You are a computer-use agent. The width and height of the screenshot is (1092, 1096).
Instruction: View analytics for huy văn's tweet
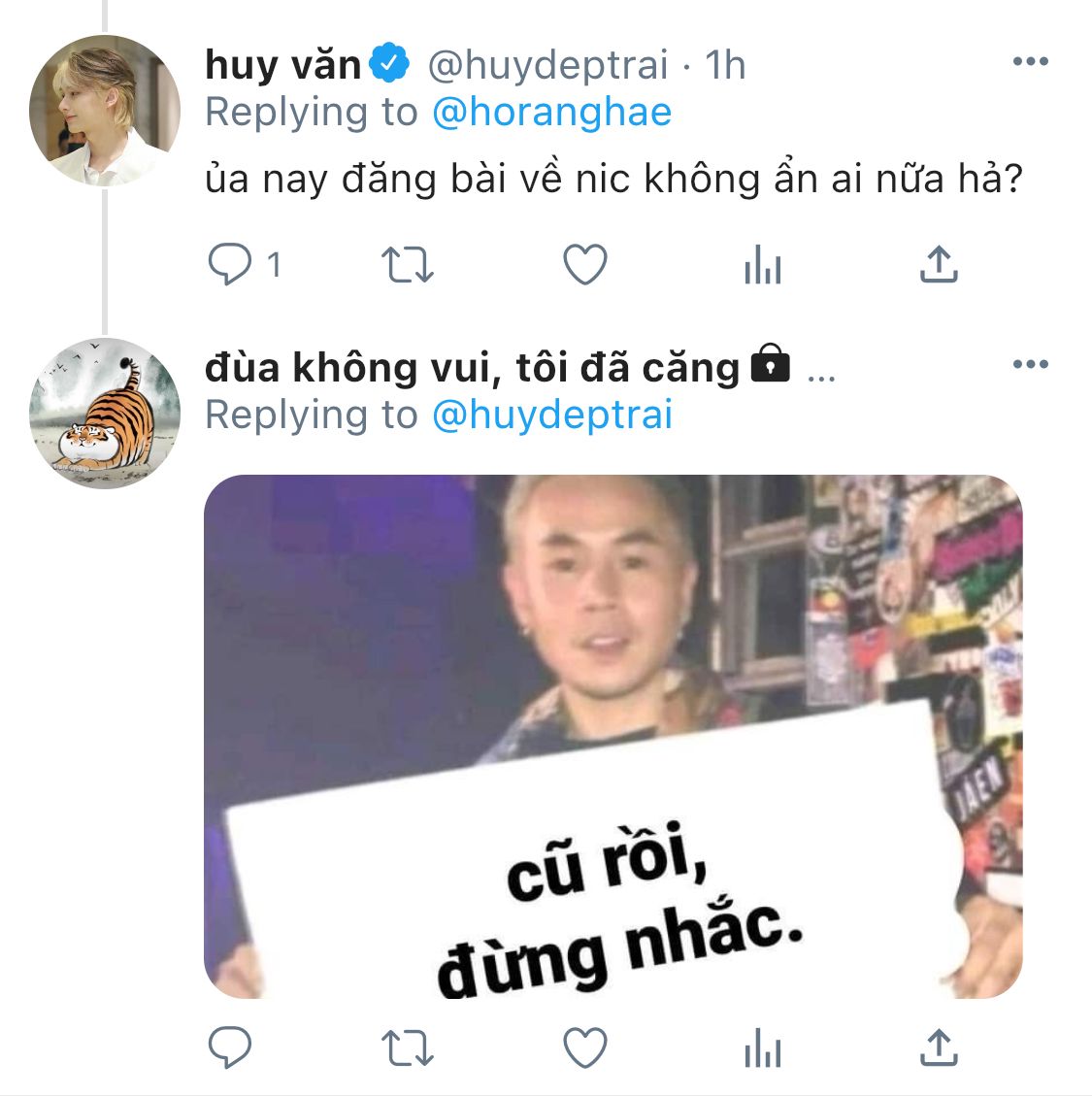point(763,264)
